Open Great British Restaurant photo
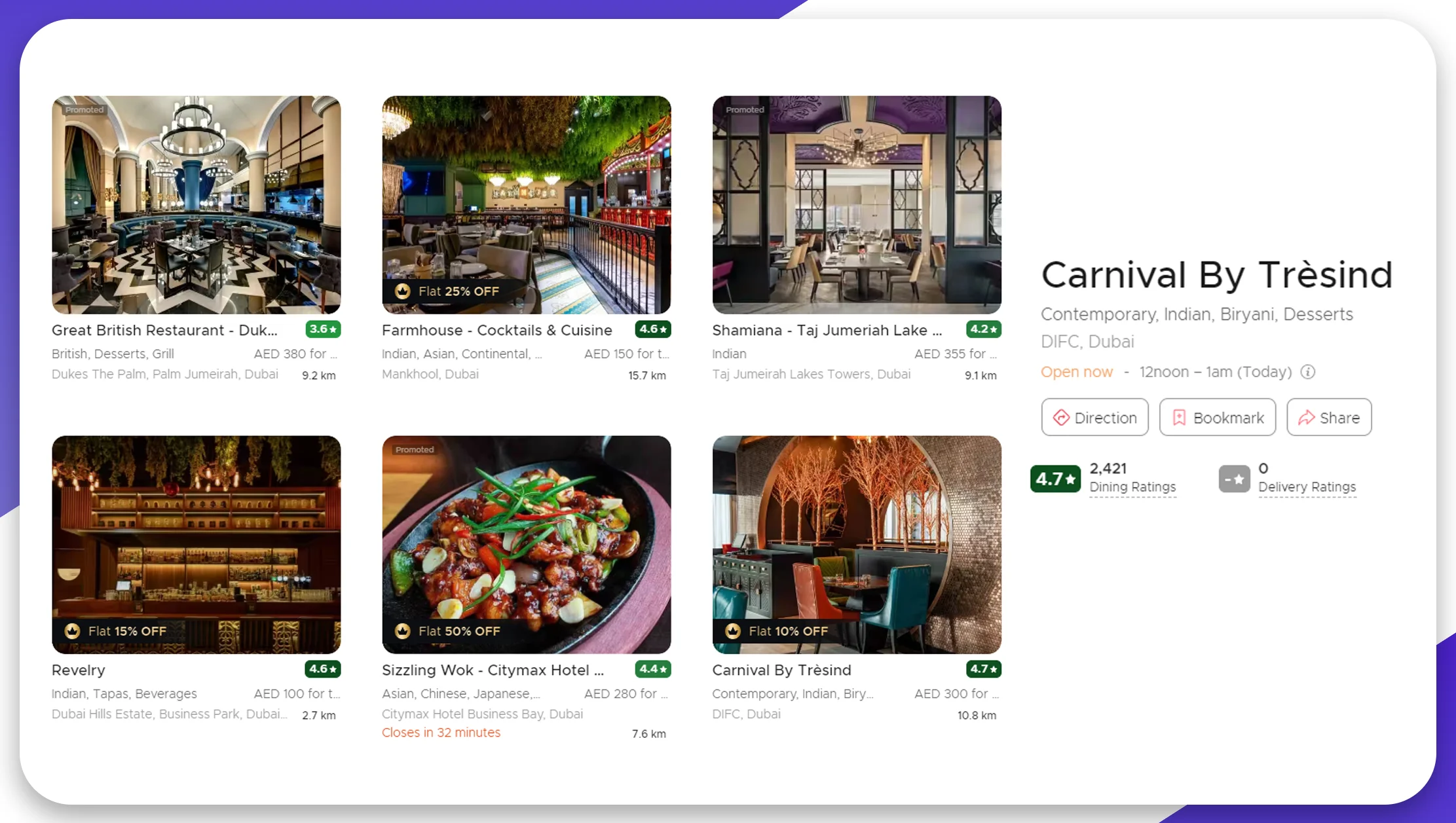Viewport: 1456px width, 823px height. tap(196, 204)
